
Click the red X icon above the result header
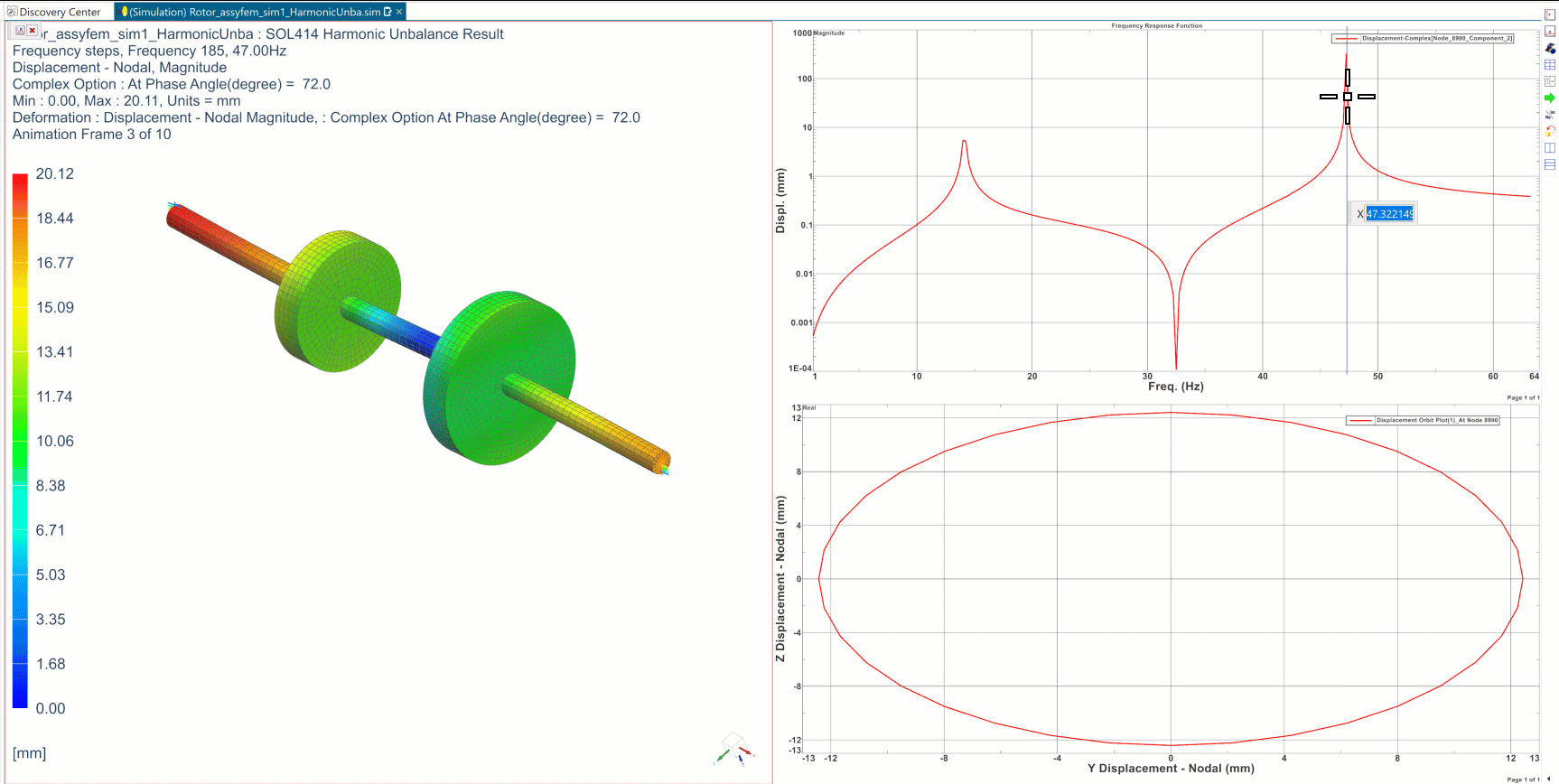click(33, 31)
